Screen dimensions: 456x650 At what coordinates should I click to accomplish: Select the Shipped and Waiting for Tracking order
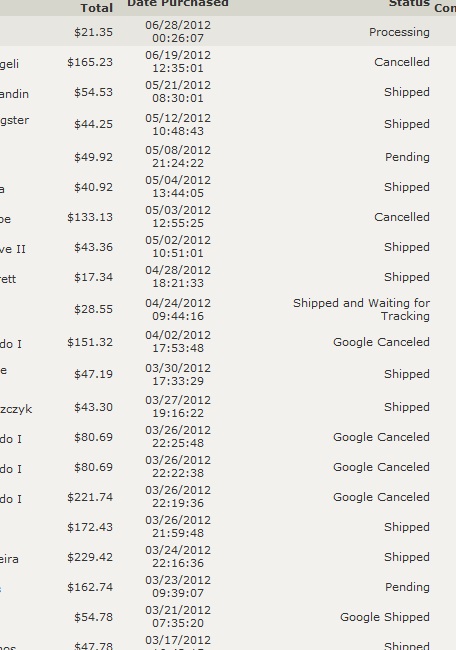click(x=228, y=309)
